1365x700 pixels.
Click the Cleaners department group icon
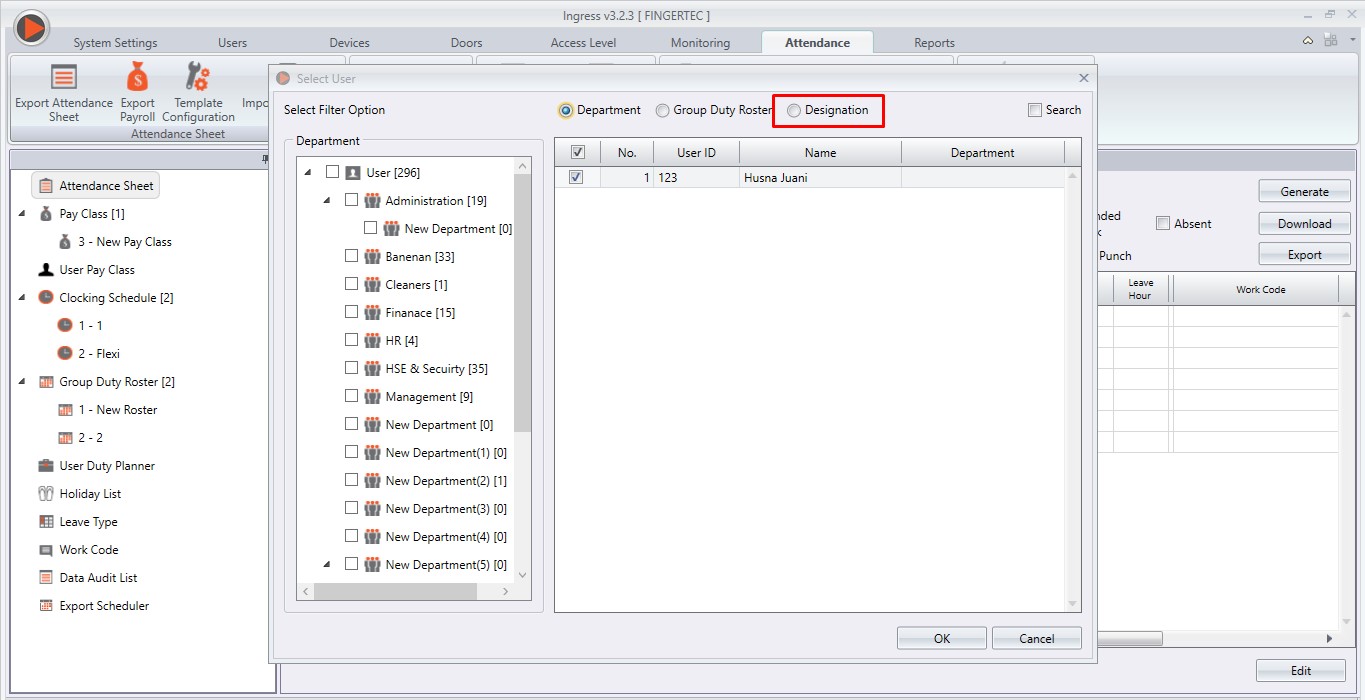(x=372, y=285)
